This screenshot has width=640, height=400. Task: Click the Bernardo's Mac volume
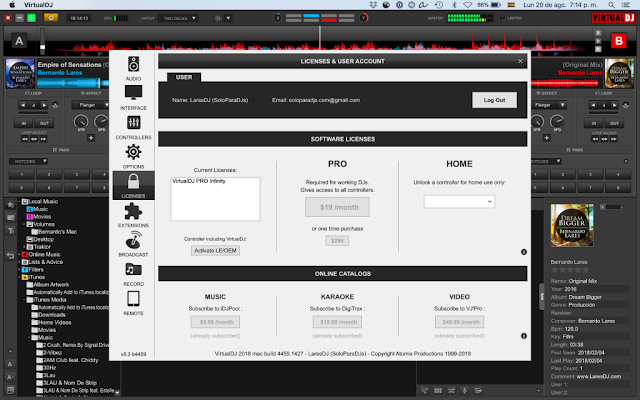pos(55,232)
